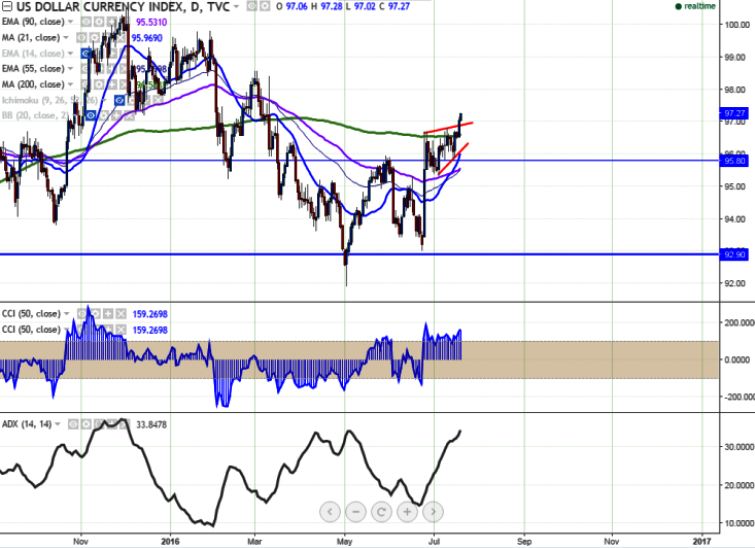Expand the EMA (55, close) dropdown arrow
This screenshot has height=548, width=755.
[x=70, y=69]
